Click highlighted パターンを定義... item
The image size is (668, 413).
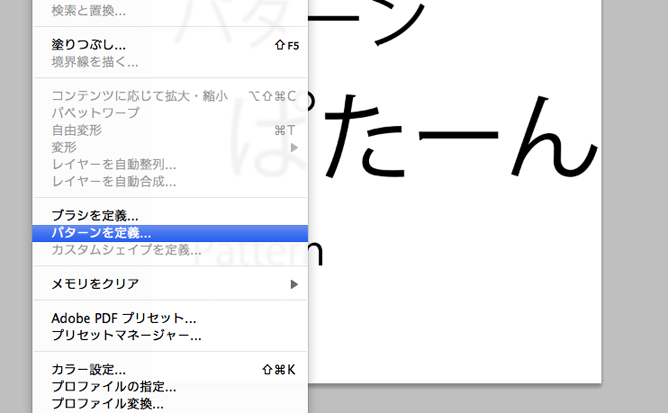click(x=170, y=233)
